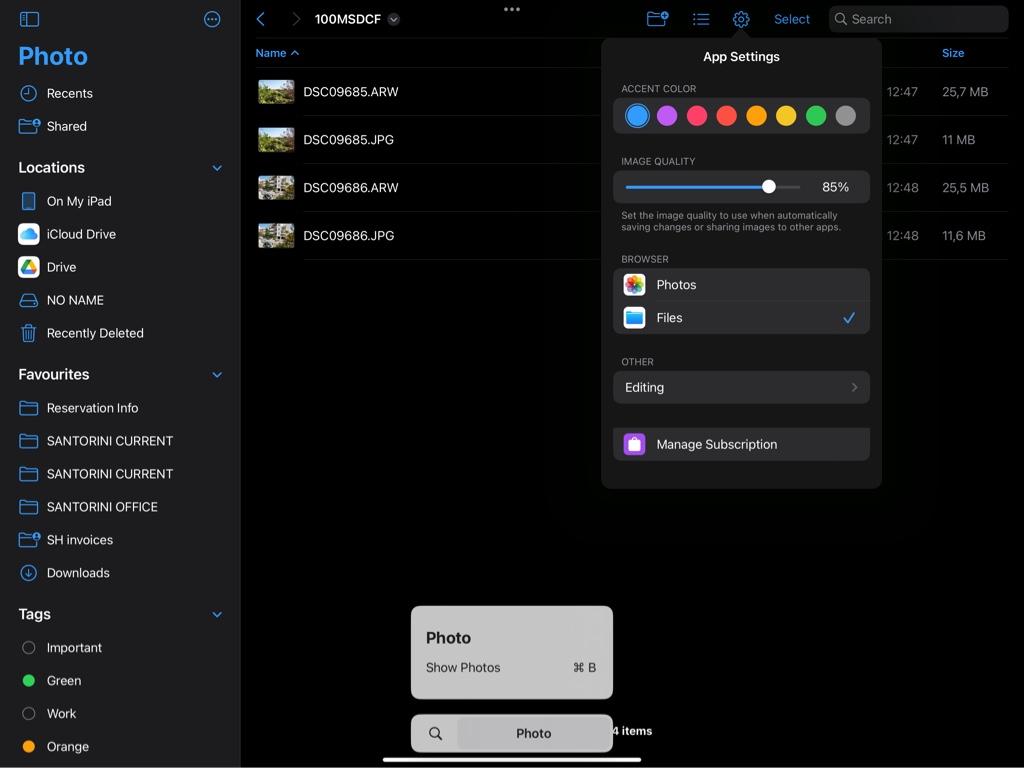This screenshot has height=768, width=1024.
Task: Collapse the Favourites section
Action: (217, 375)
